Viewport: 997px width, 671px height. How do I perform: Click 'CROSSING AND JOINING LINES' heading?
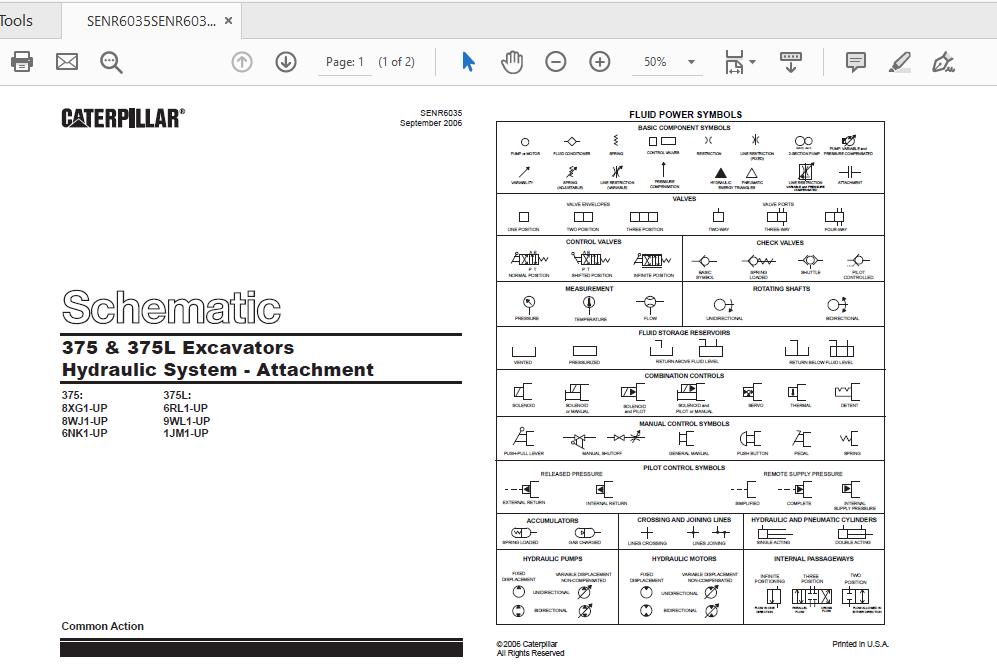(x=684, y=520)
